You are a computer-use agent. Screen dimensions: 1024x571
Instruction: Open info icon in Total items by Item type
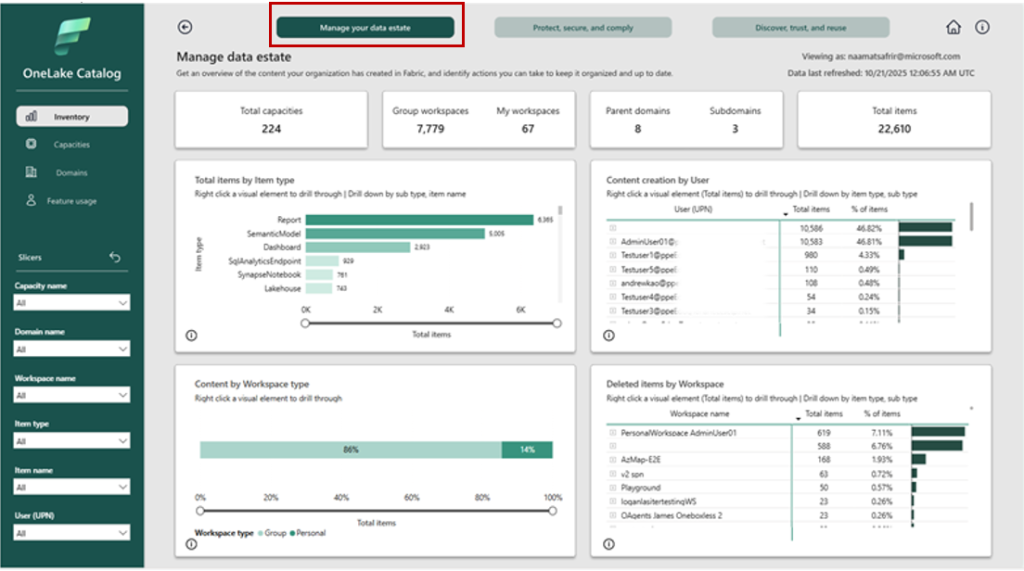tap(191, 335)
